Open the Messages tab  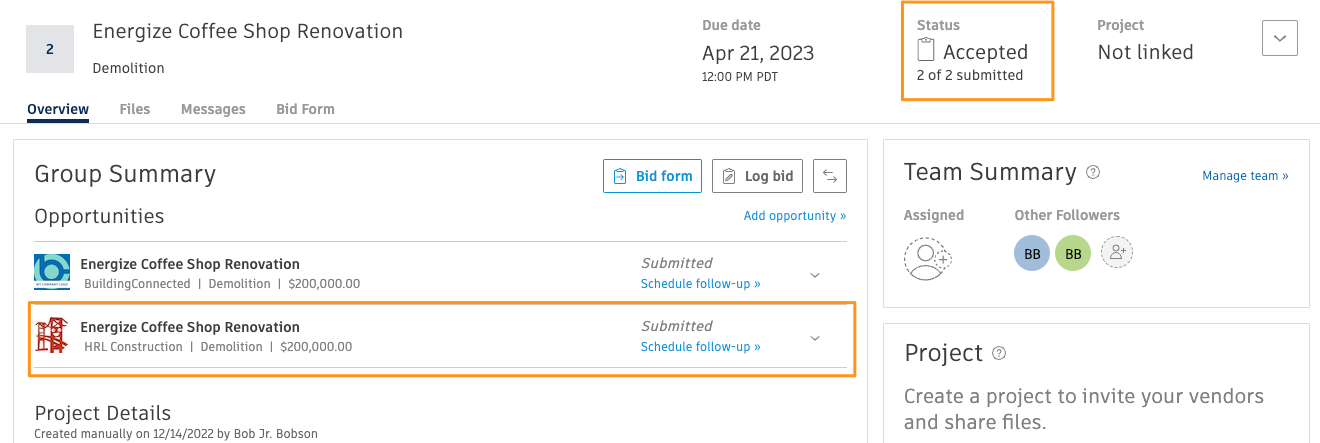pos(213,109)
